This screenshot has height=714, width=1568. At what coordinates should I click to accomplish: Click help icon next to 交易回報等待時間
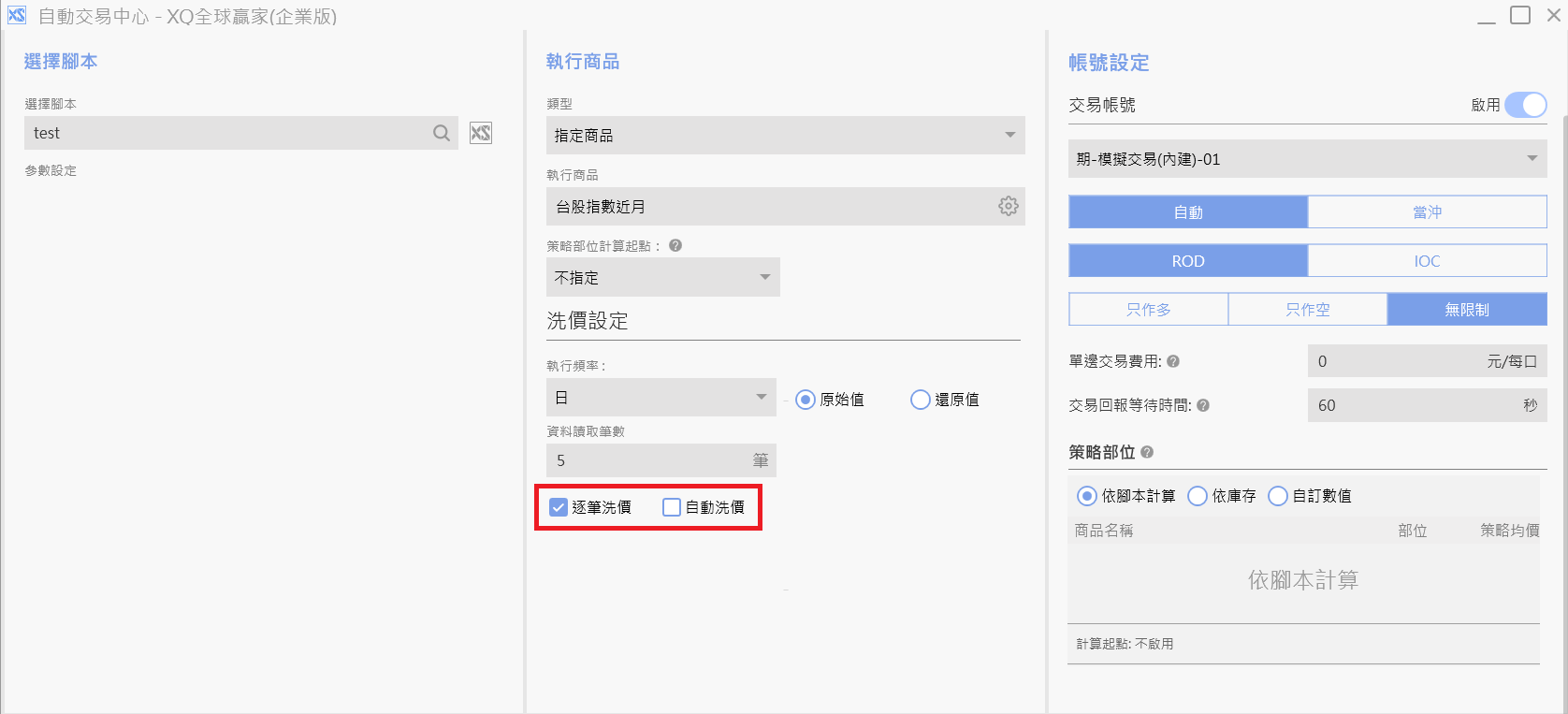point(1203,405)
